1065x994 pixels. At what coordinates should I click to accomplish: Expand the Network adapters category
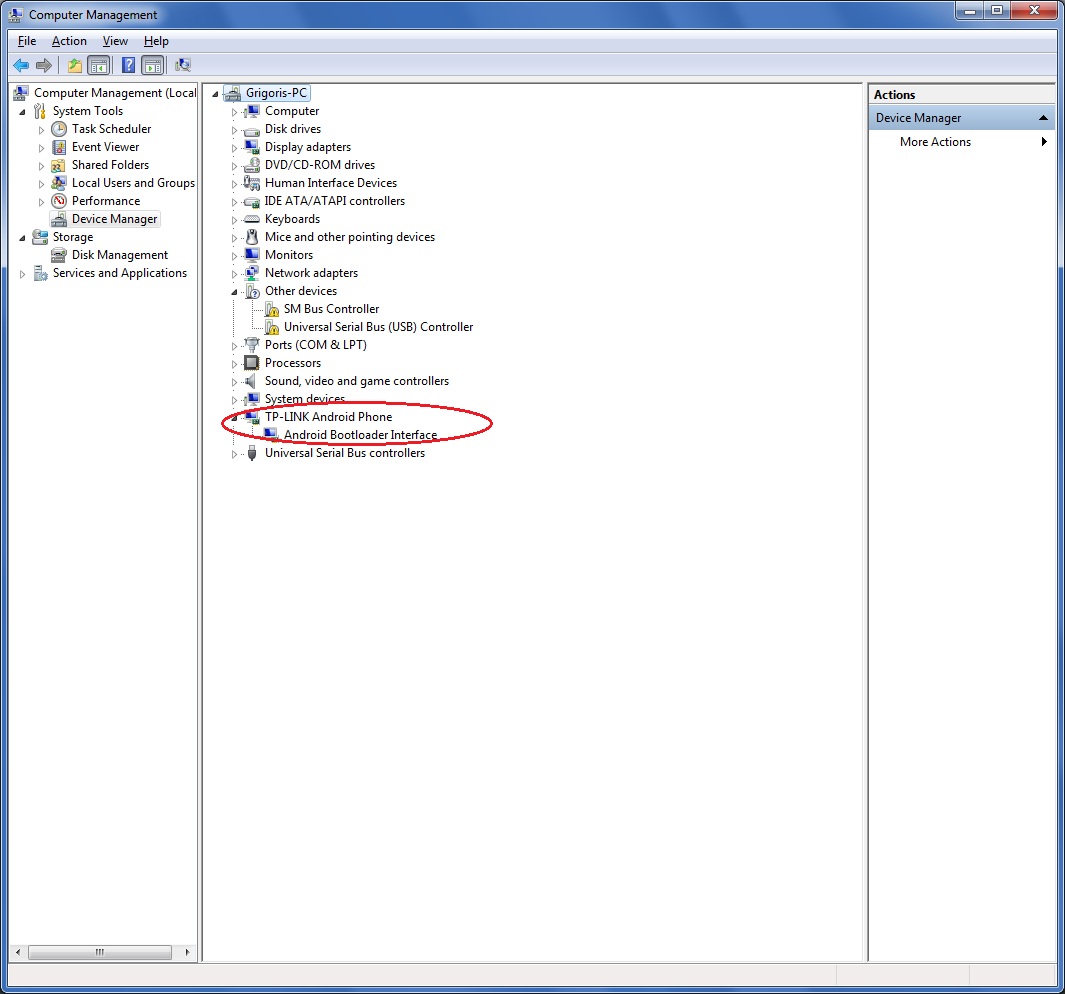(235, 274)
